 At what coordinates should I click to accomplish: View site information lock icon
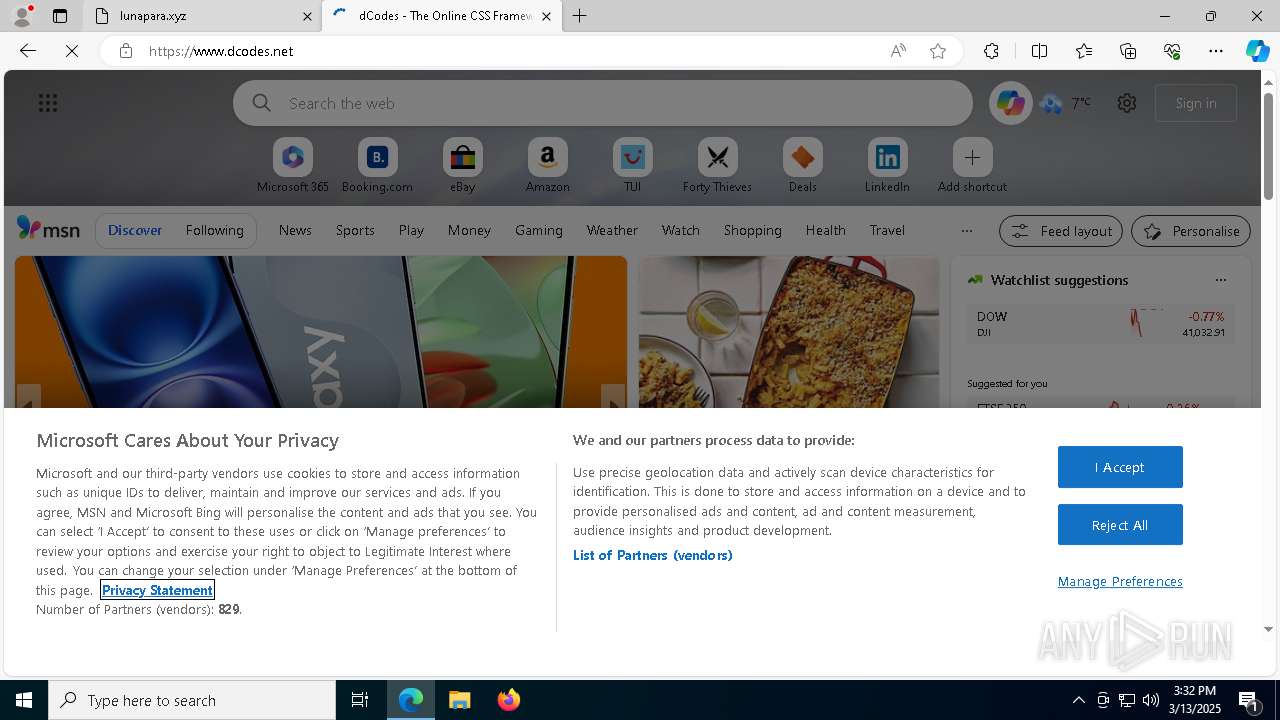[126, 51]
